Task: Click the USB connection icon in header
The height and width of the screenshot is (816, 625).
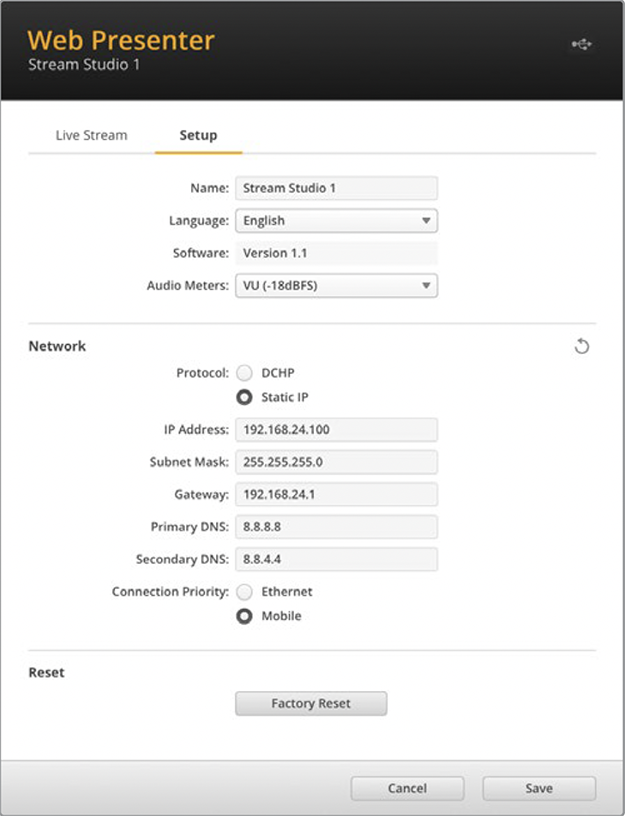Action: 581,45
